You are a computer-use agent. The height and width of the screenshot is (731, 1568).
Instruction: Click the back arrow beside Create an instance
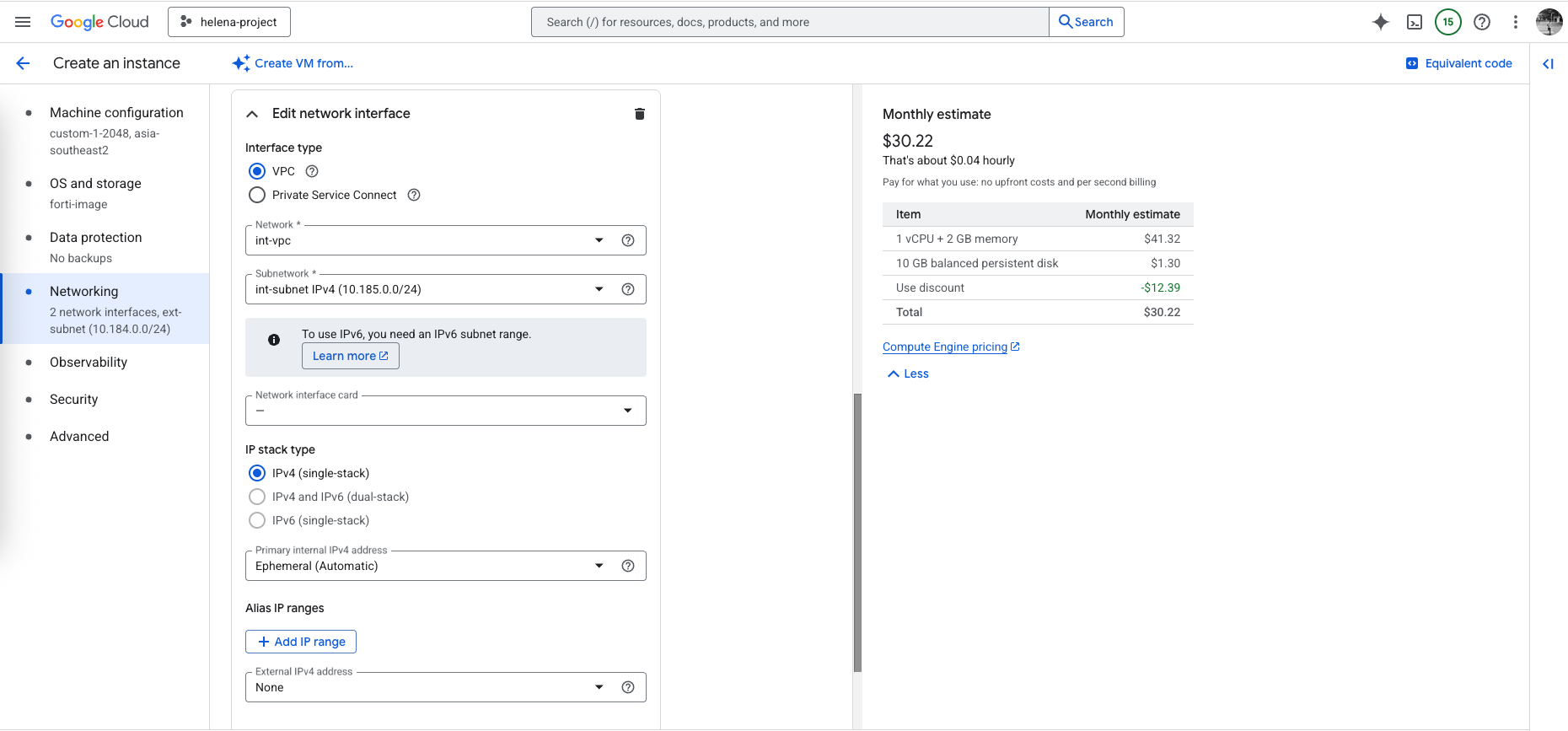point(23,63)
